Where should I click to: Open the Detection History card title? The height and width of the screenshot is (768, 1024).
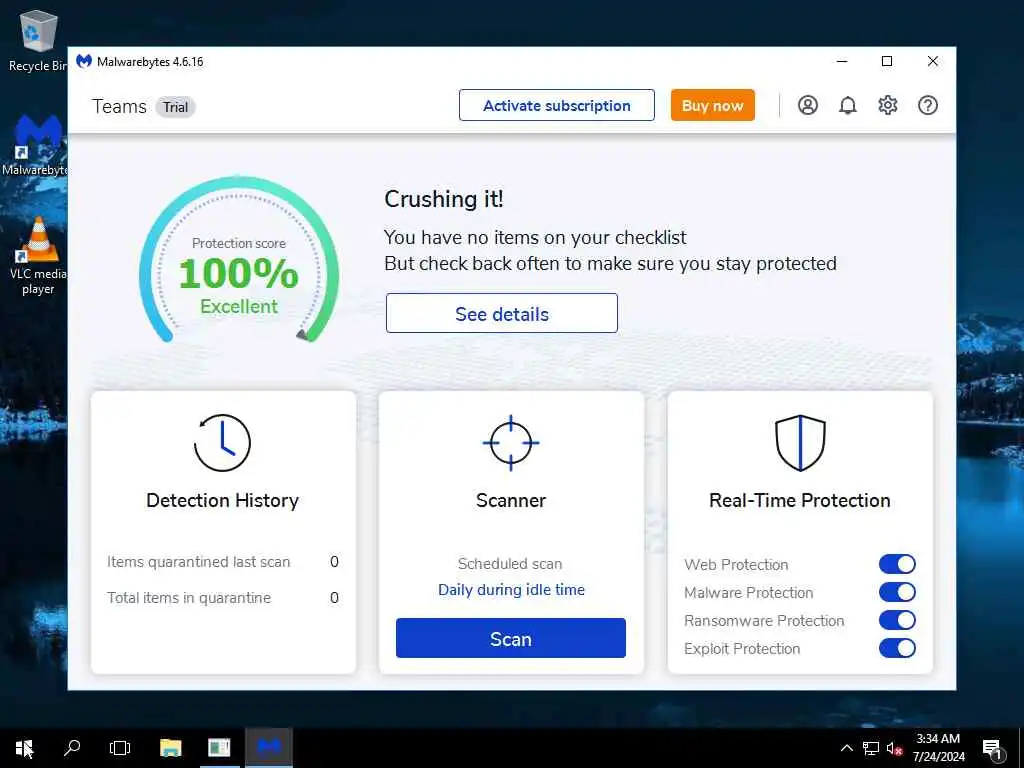(222, 500)
